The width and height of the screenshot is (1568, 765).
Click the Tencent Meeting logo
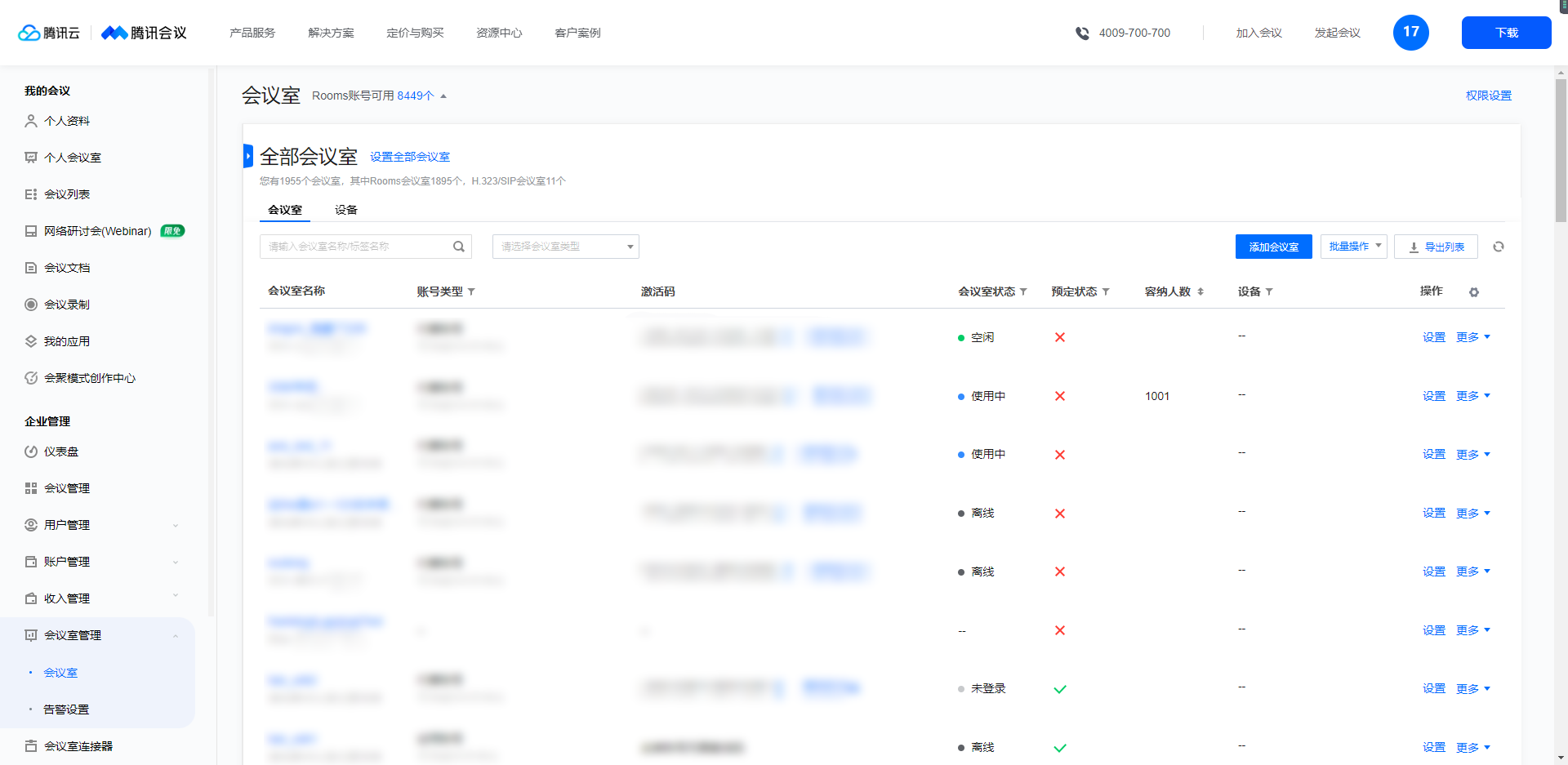click(x=144, y=33)
